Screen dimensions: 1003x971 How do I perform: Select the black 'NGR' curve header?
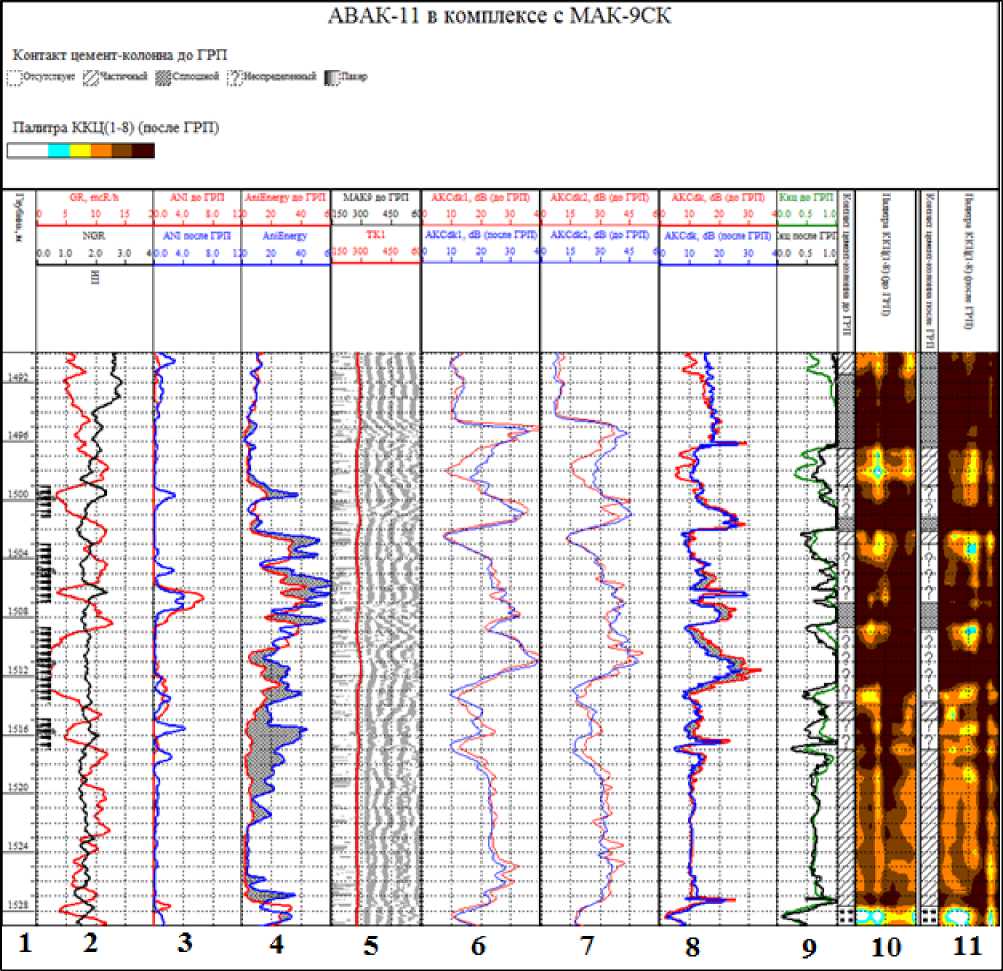[x=94, y=236]
